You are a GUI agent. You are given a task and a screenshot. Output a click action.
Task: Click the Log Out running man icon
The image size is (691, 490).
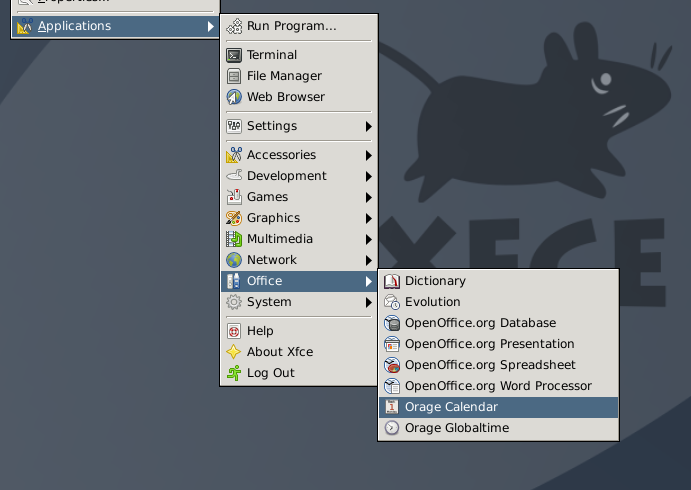pos(234,373)
